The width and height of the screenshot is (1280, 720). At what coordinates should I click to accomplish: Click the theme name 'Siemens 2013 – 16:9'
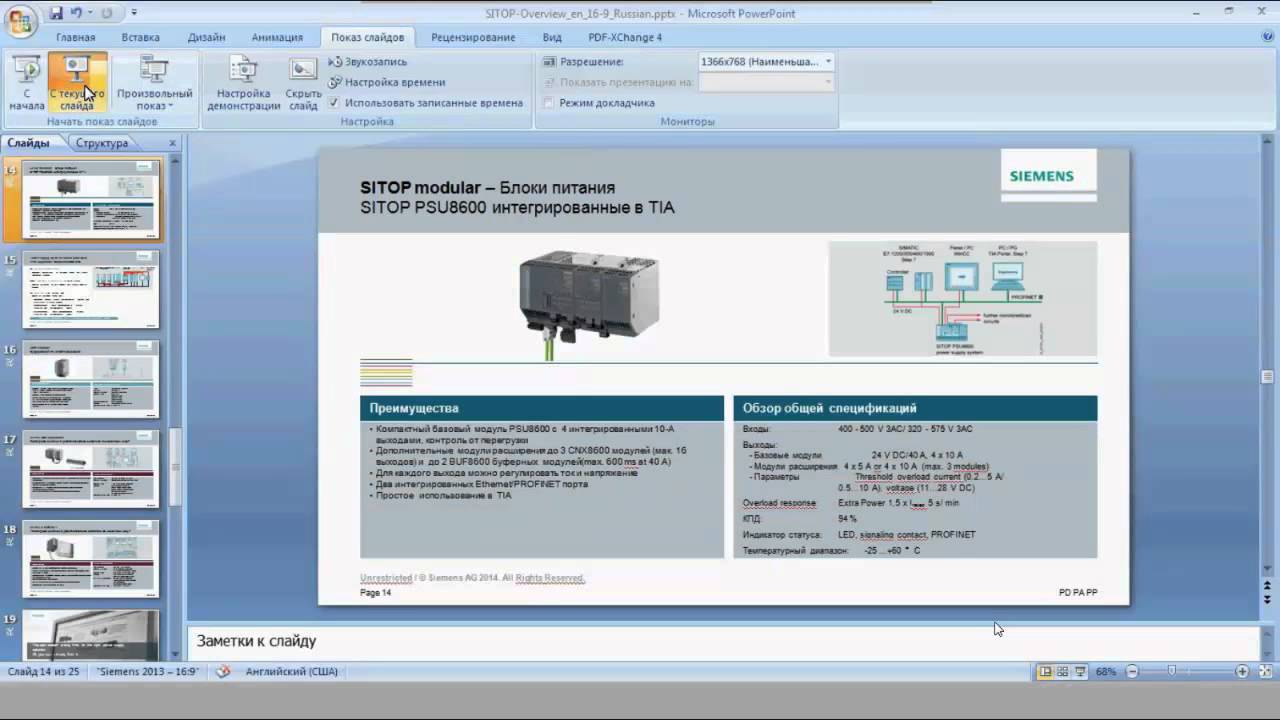click(x=147, y=672)
